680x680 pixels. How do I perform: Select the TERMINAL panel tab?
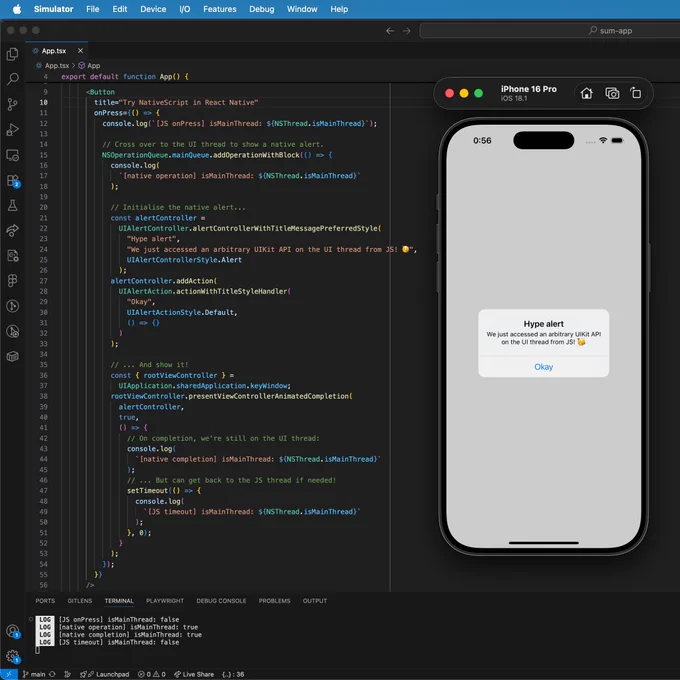[x=119, y=601]
